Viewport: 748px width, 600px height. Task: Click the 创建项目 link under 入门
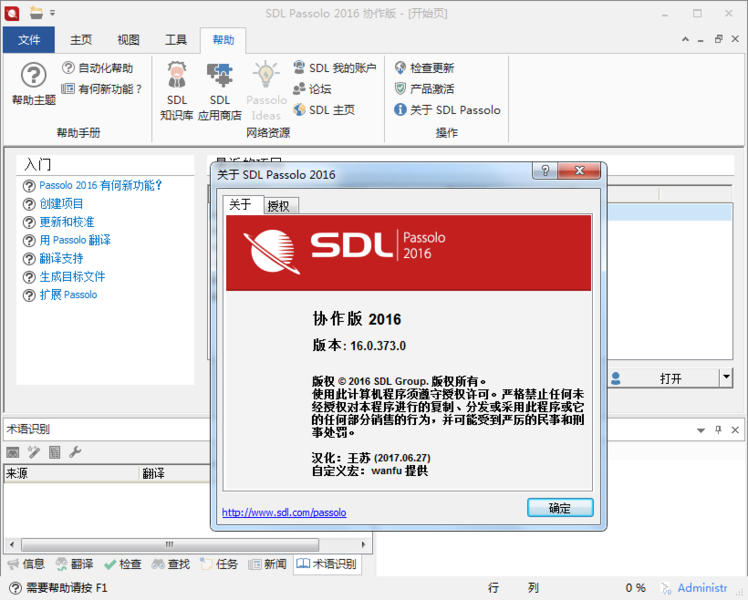[61, 204]
